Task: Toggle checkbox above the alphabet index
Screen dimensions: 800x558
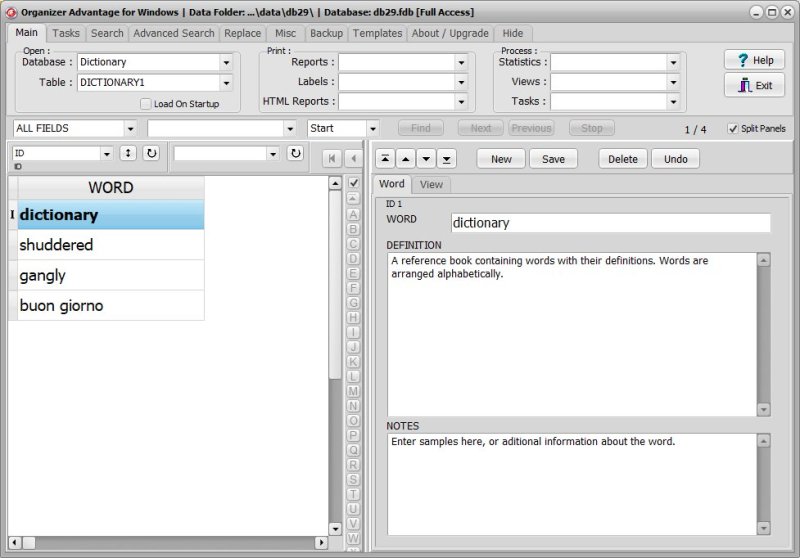Action: pyautogui.click(x=353, y=183)
